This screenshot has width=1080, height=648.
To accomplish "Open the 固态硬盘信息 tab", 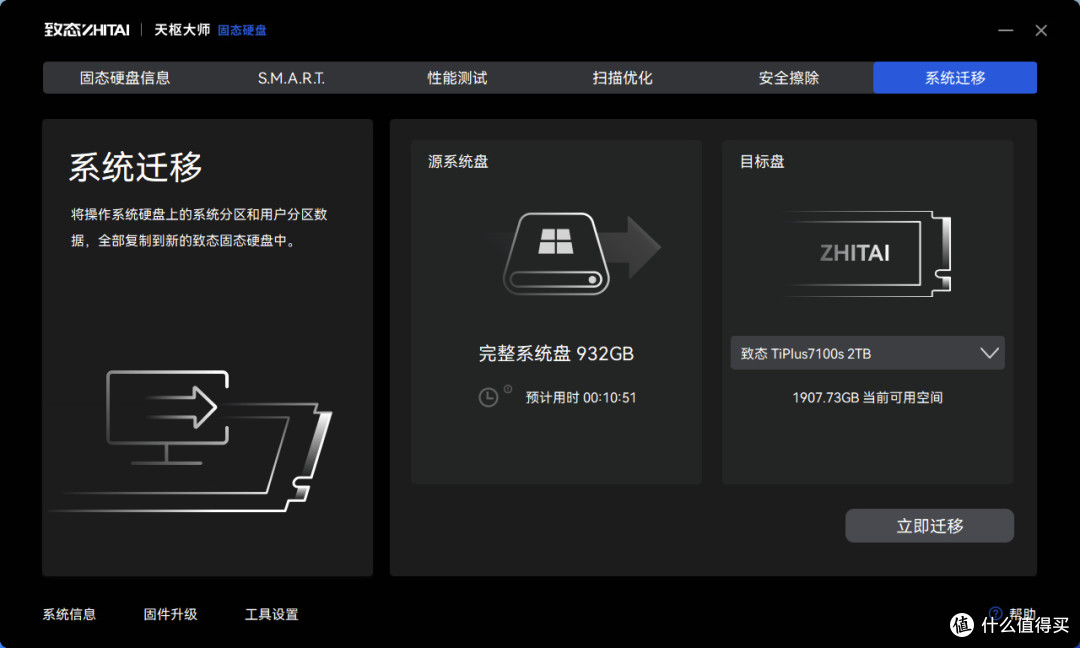I will click(125, 78).
